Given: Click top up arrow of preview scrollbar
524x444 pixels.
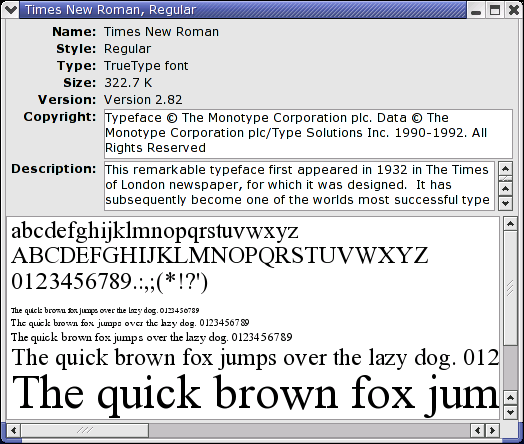Looking at the screenshot, I should click(x=510, y=224).
